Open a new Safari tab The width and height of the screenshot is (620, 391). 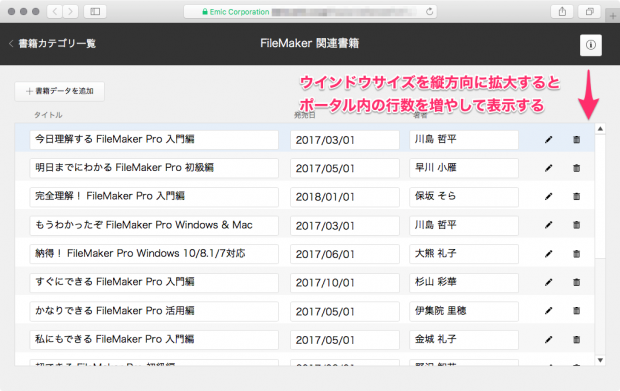(x=613, y=16)
